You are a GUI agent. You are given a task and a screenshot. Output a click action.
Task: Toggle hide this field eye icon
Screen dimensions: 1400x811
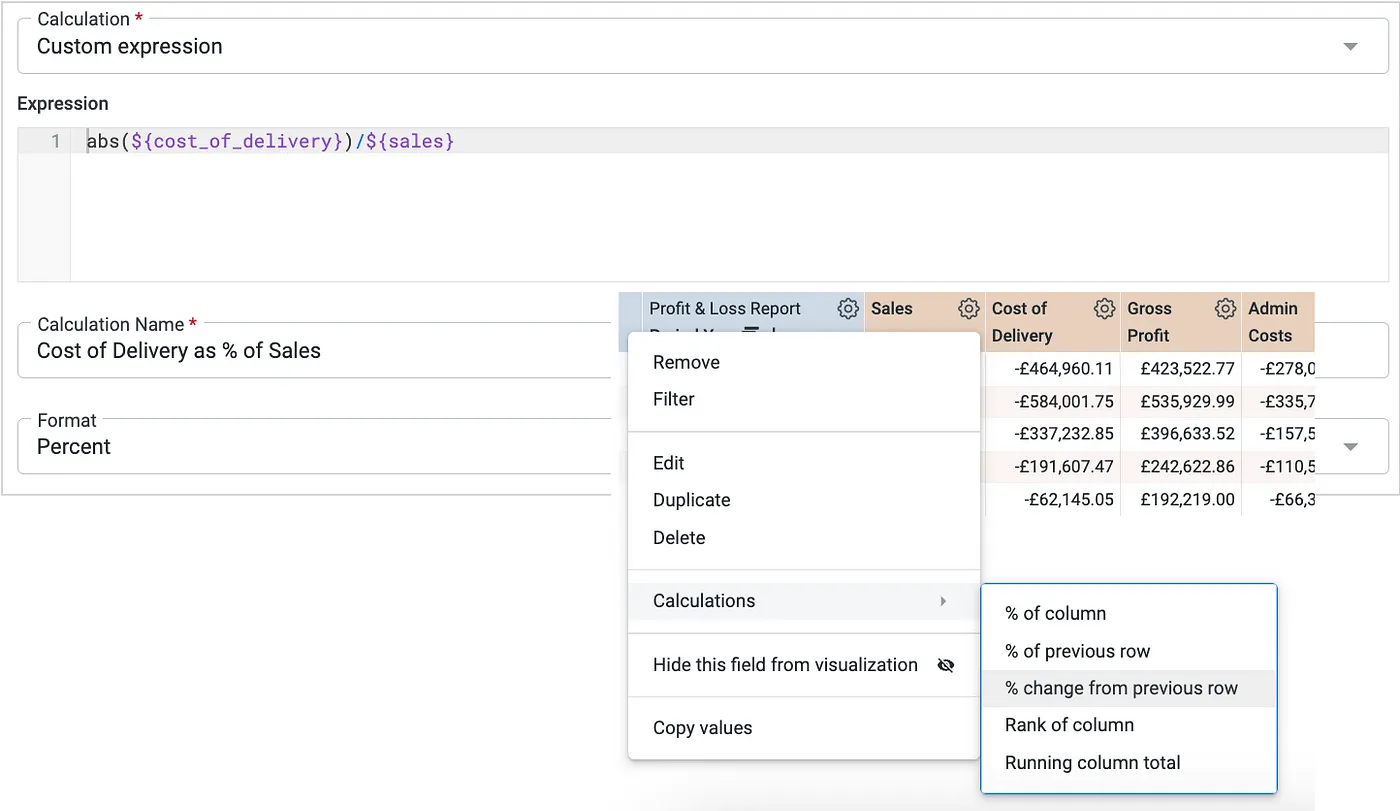945,666
